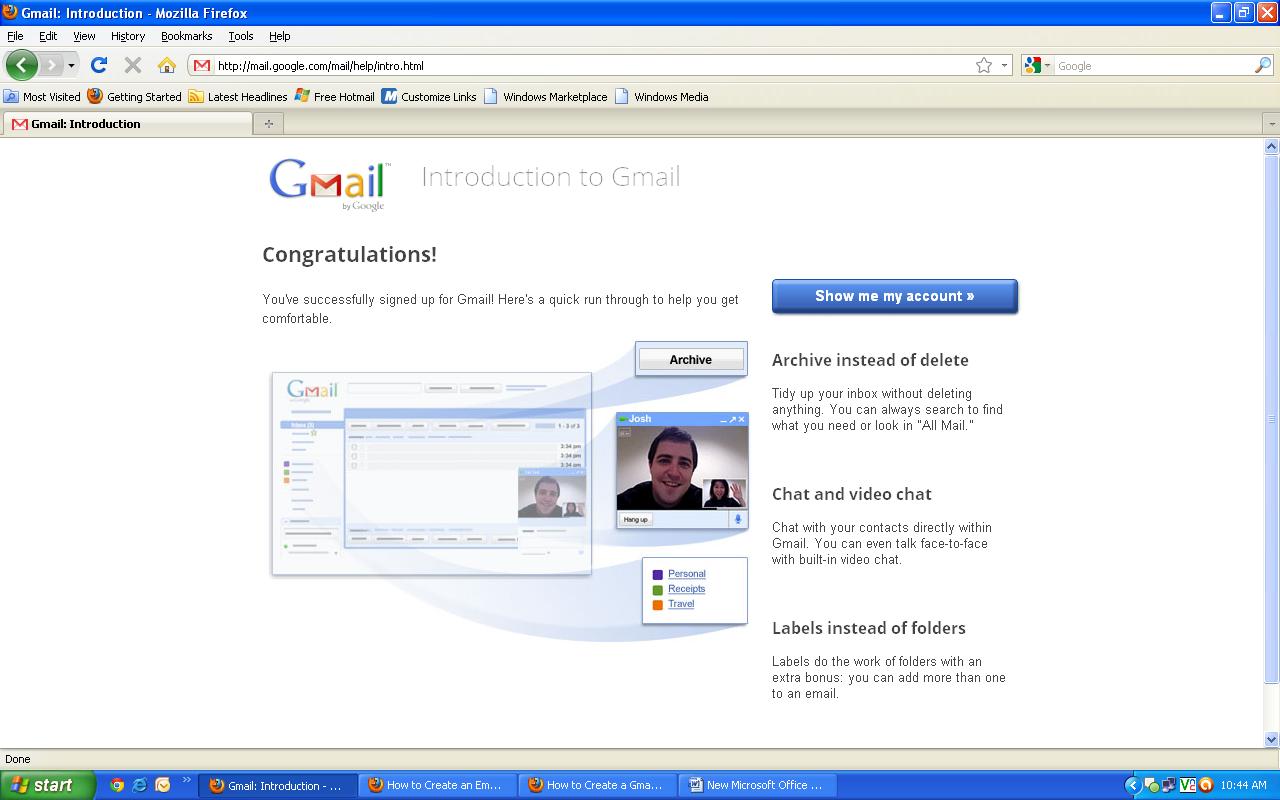Select the Gmail: Introduction tab

point(127,124)
